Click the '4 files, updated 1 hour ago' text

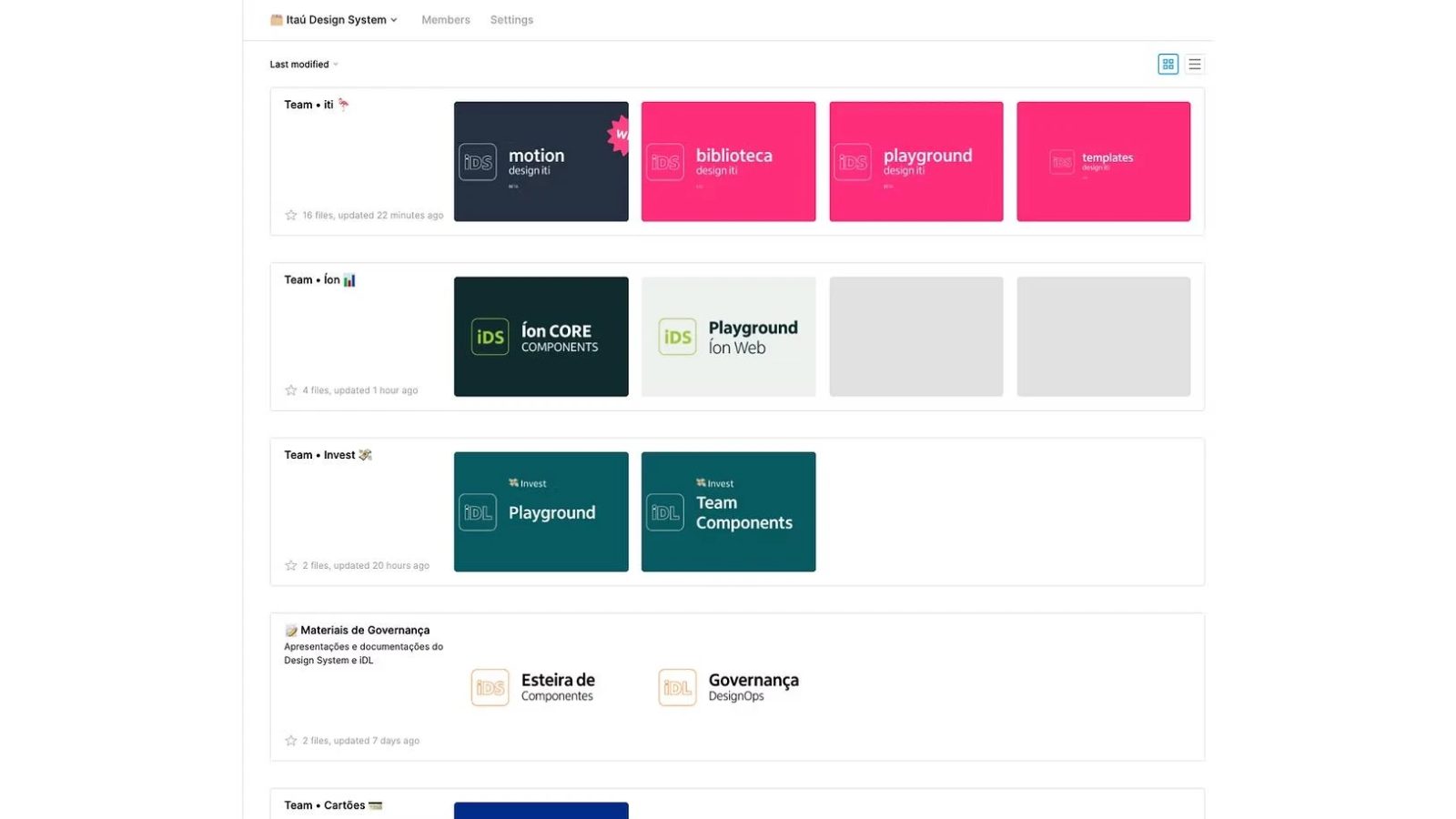point(360,390)
